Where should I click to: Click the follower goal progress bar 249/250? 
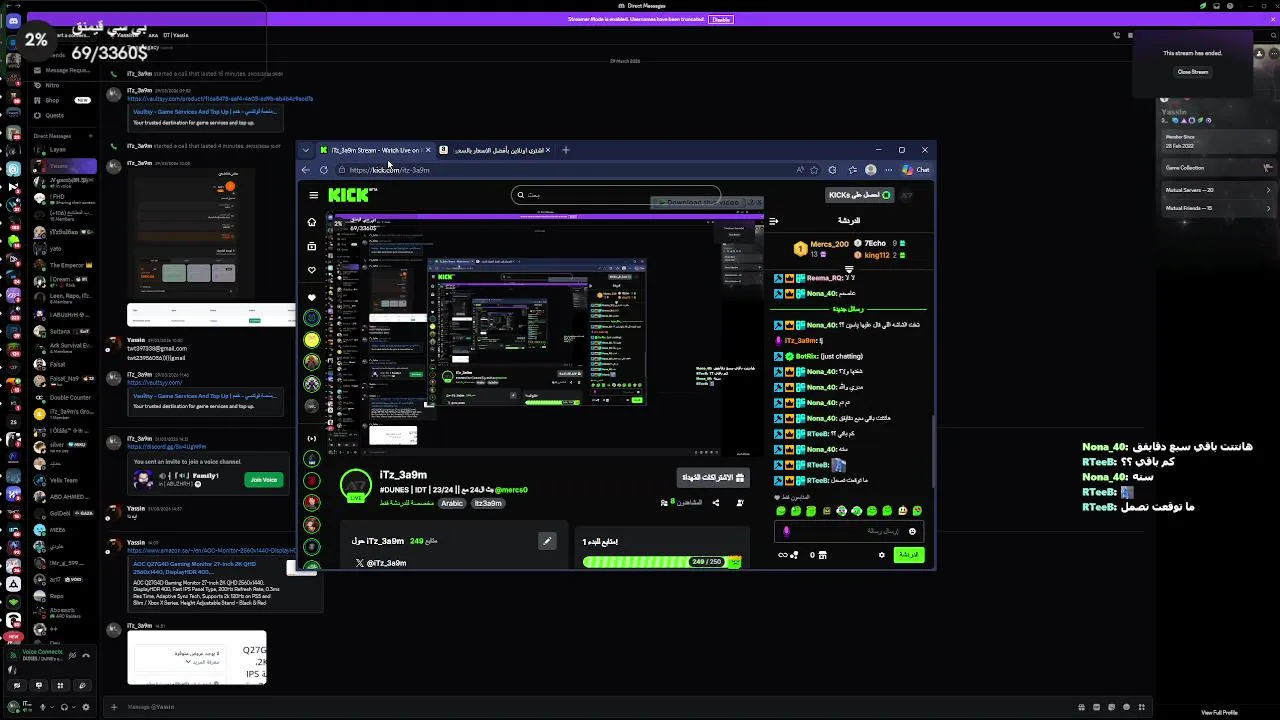tap(662, 562)
